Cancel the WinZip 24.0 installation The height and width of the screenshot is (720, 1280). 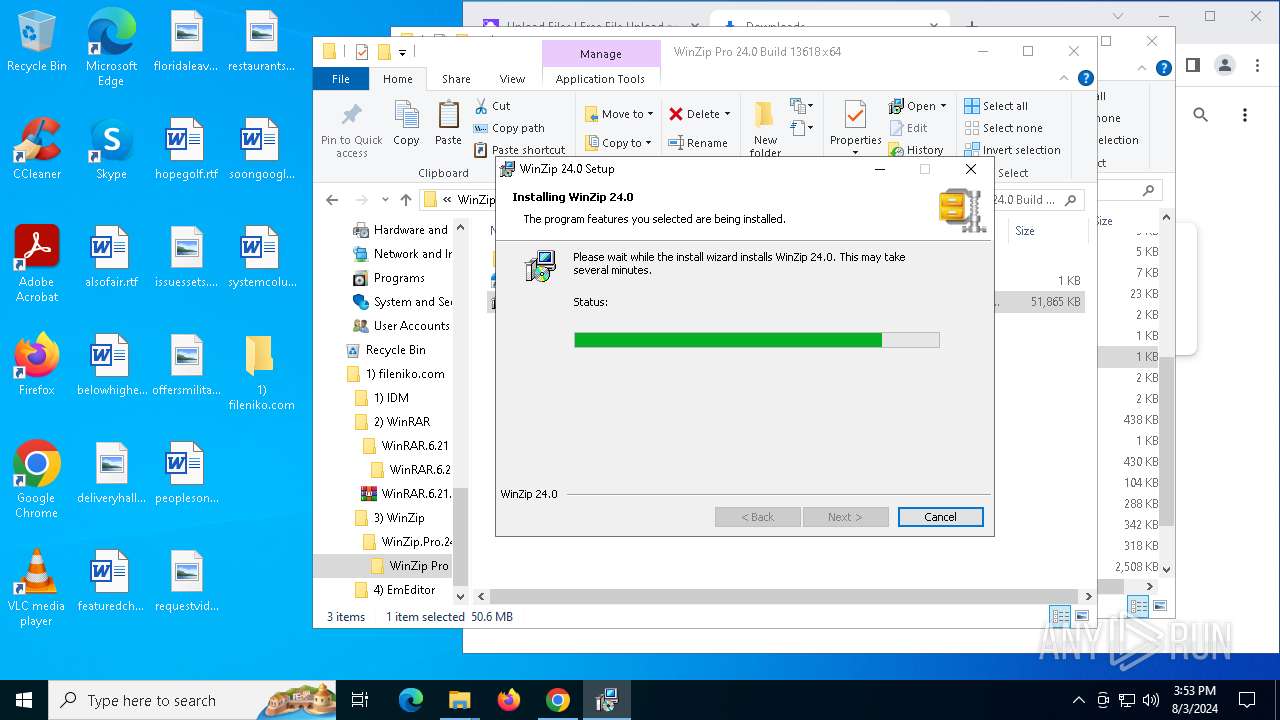940,517
